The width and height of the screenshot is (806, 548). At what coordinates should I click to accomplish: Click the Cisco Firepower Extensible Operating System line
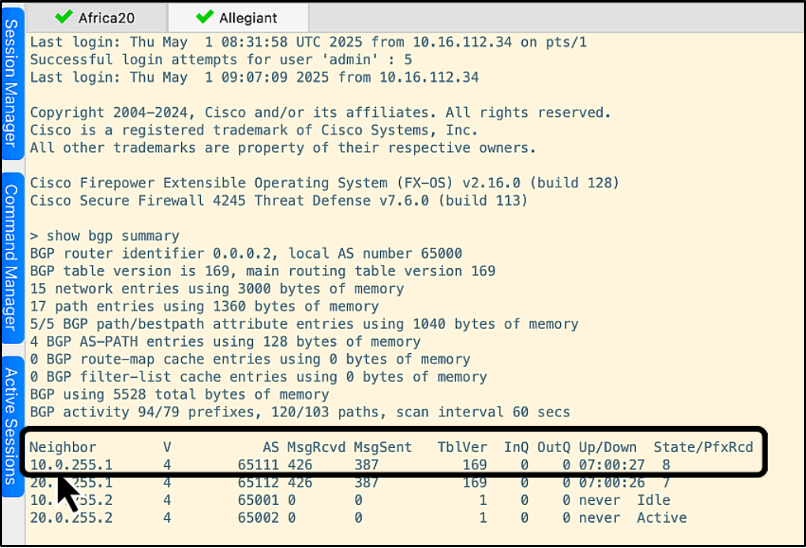click(324, 183)
